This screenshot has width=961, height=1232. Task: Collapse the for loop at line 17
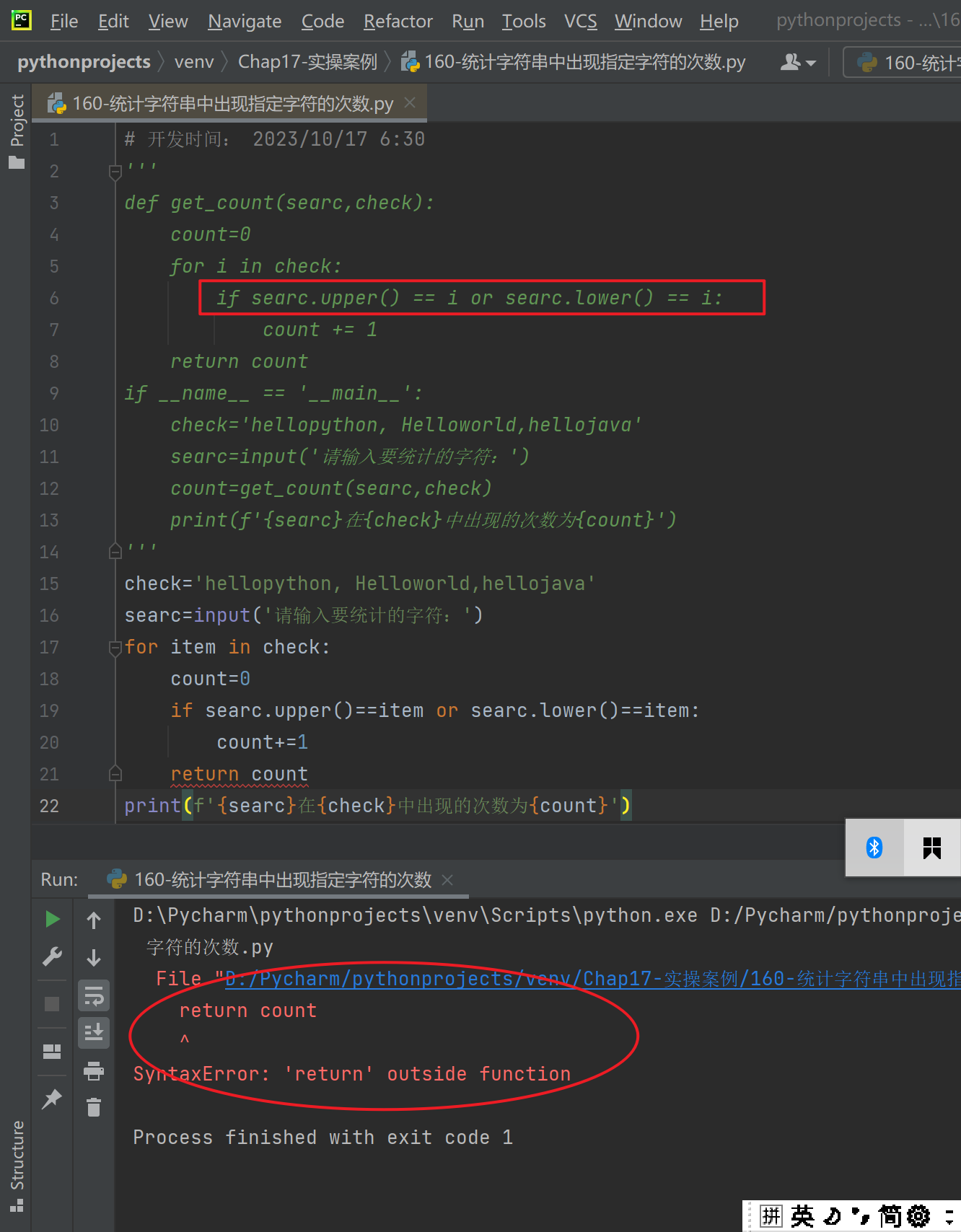pos(115,648)
